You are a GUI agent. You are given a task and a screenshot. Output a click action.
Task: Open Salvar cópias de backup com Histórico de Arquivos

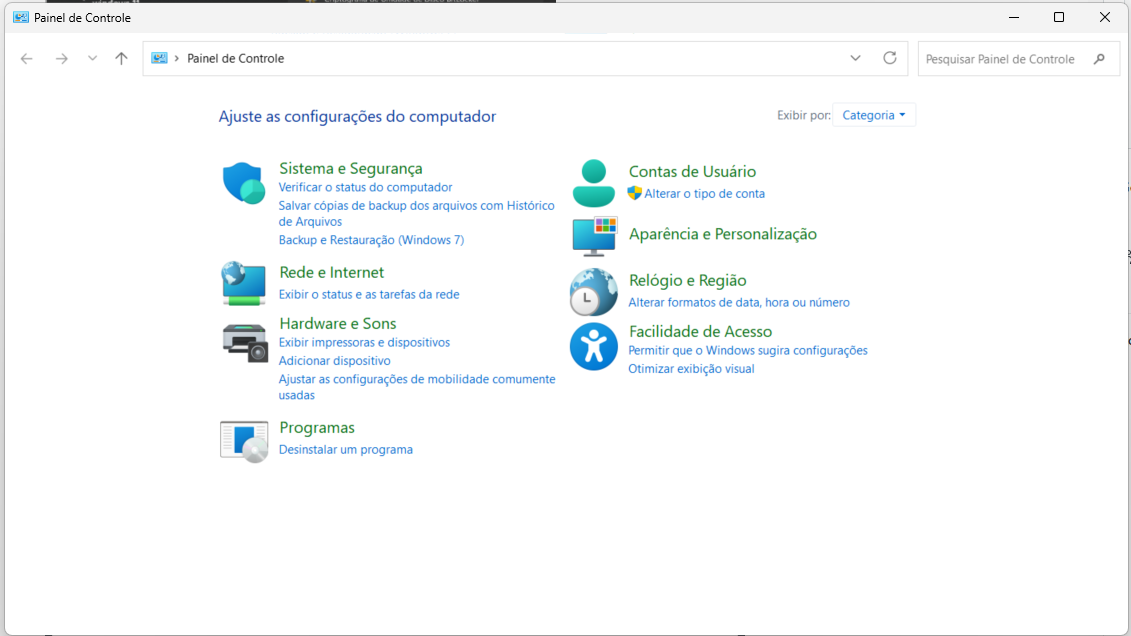417,213
